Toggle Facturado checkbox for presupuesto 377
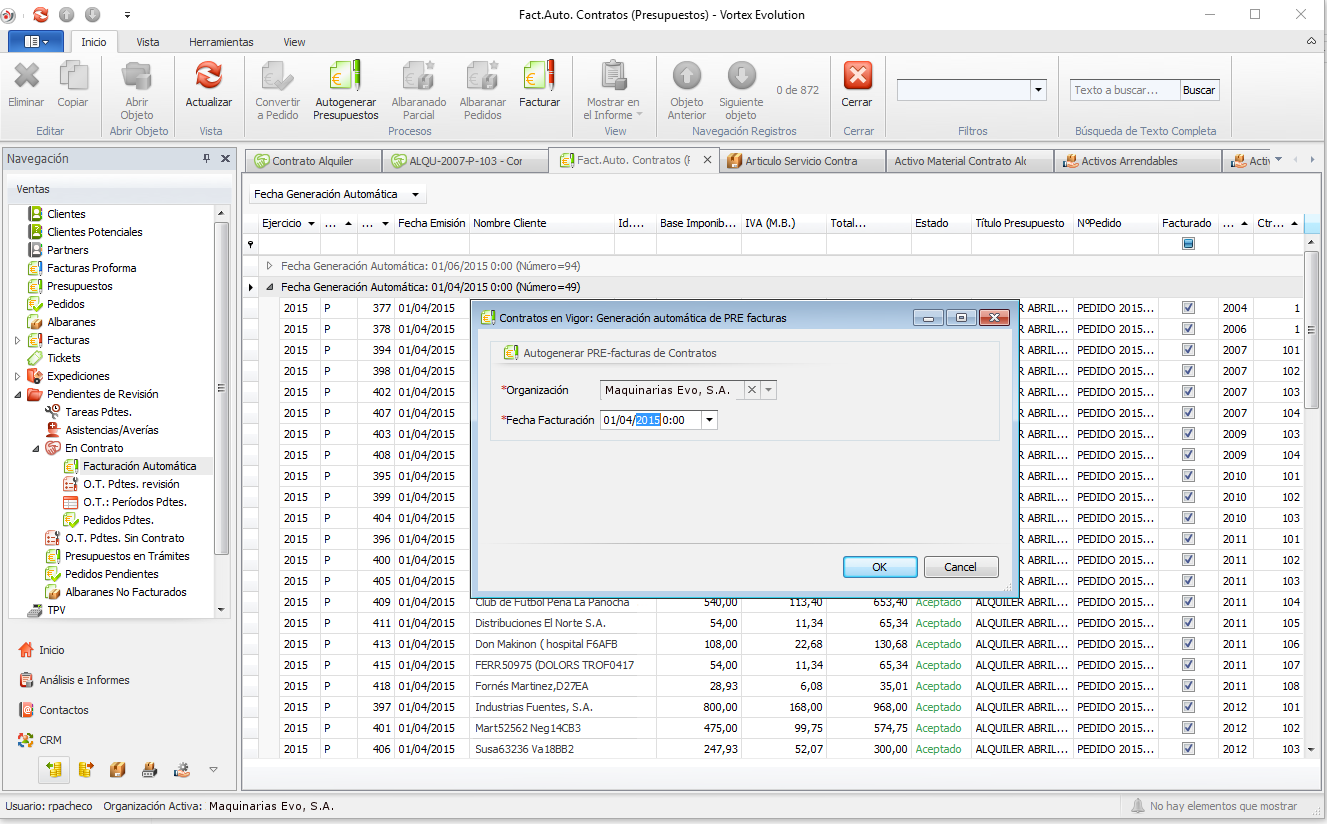 point(1188,308)
